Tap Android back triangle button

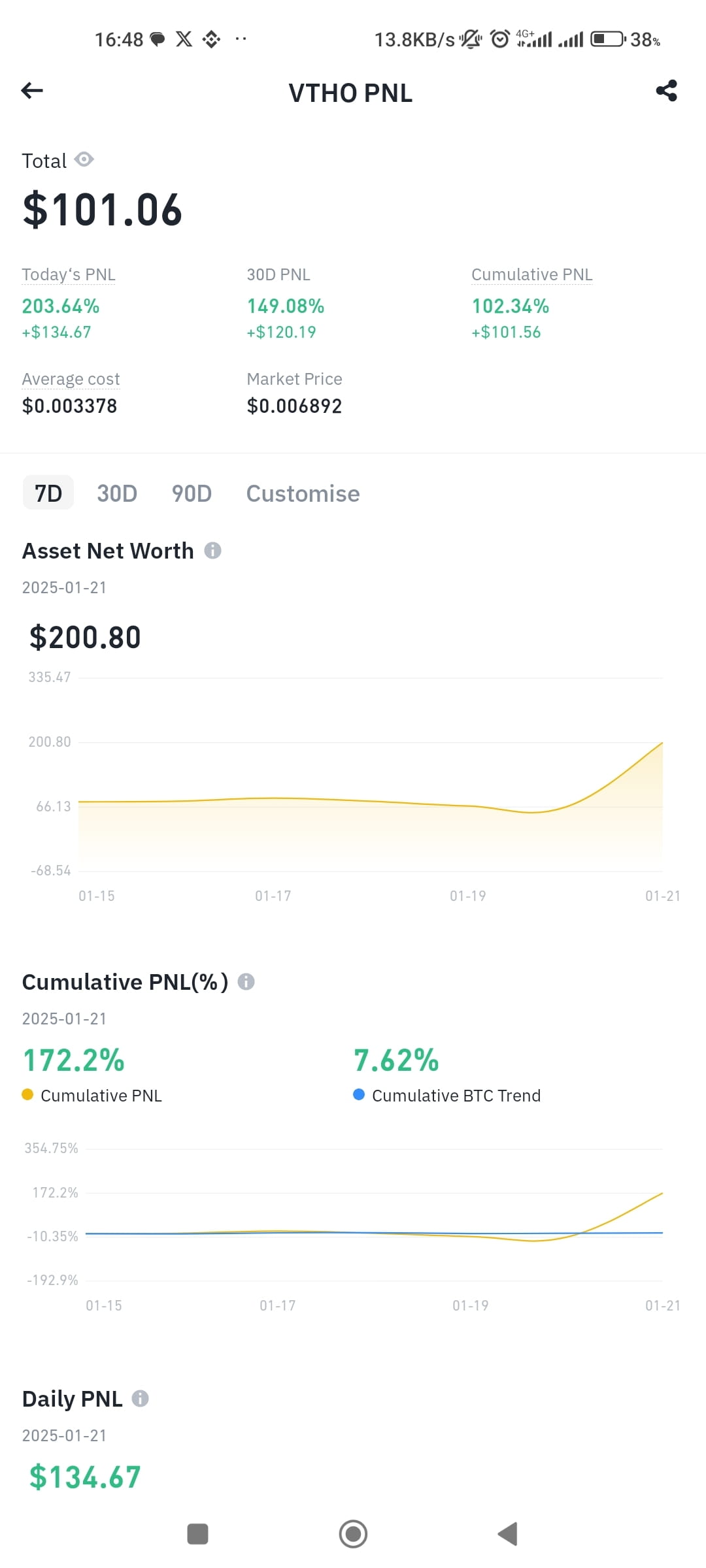508,1533
